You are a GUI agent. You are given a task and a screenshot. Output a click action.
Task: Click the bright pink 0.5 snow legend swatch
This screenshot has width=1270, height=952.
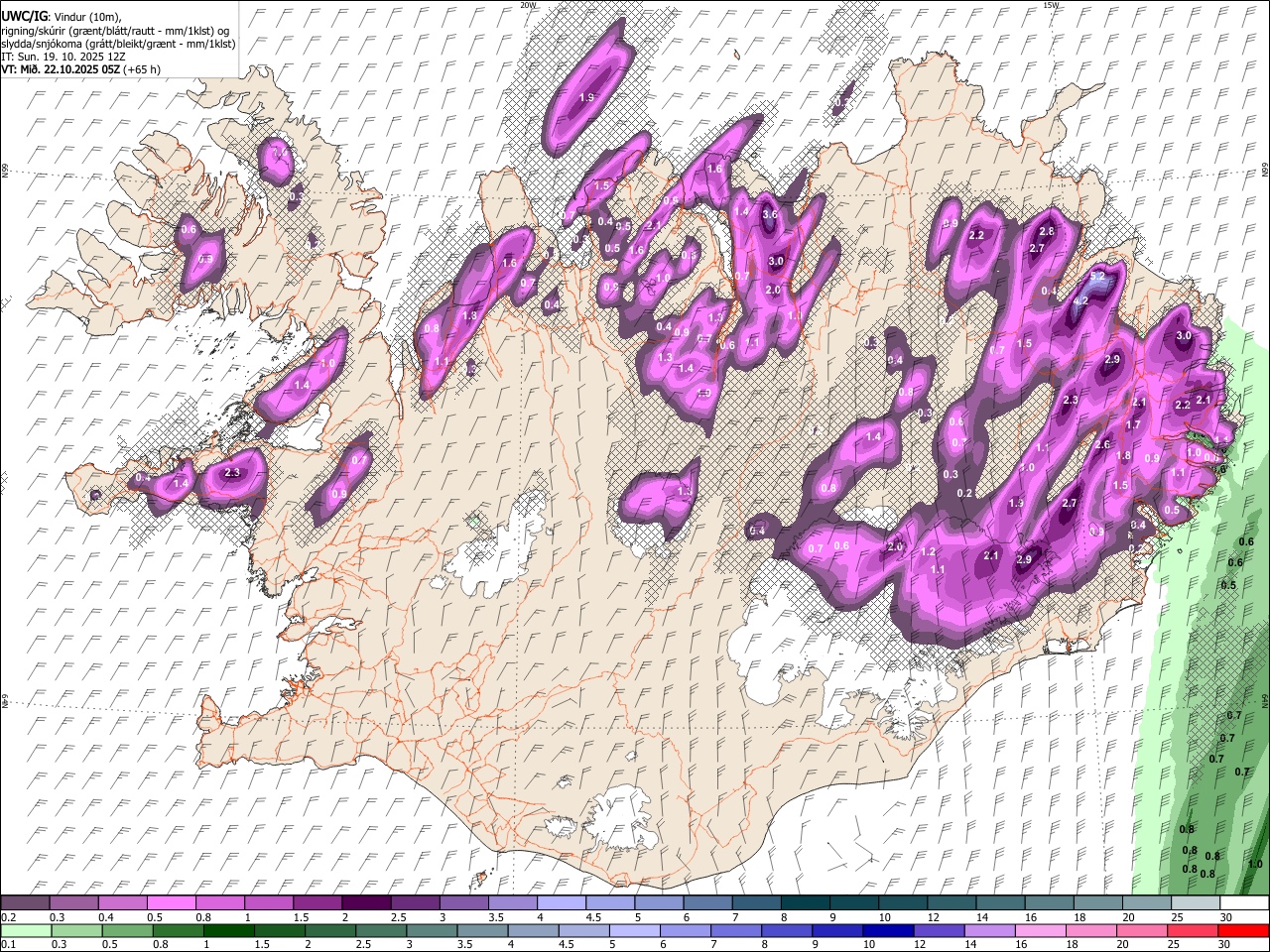[171, 903]
